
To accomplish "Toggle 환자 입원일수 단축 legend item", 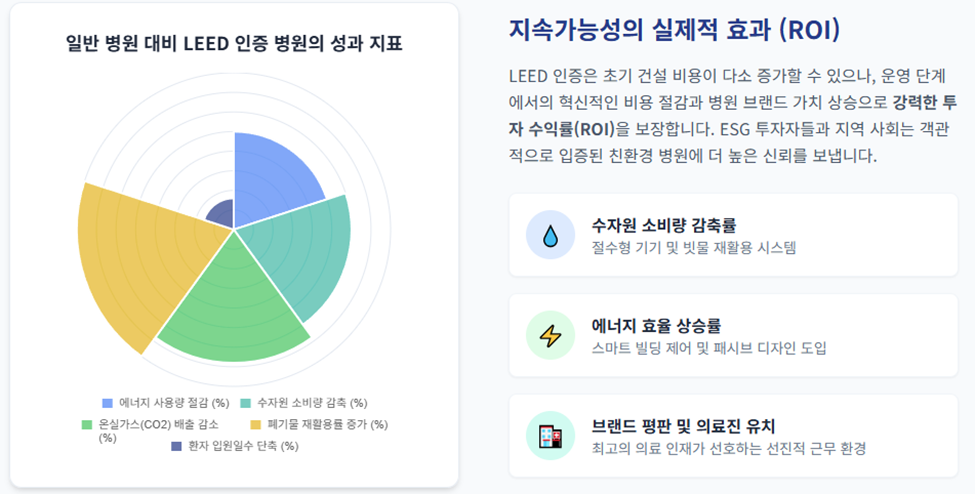I will click(235, 446).
